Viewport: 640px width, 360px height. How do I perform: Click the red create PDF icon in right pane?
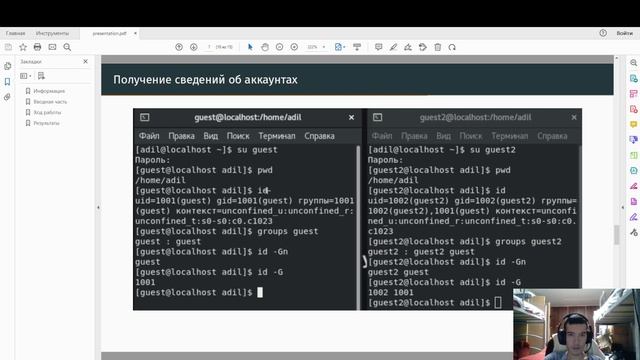(633, 109)
